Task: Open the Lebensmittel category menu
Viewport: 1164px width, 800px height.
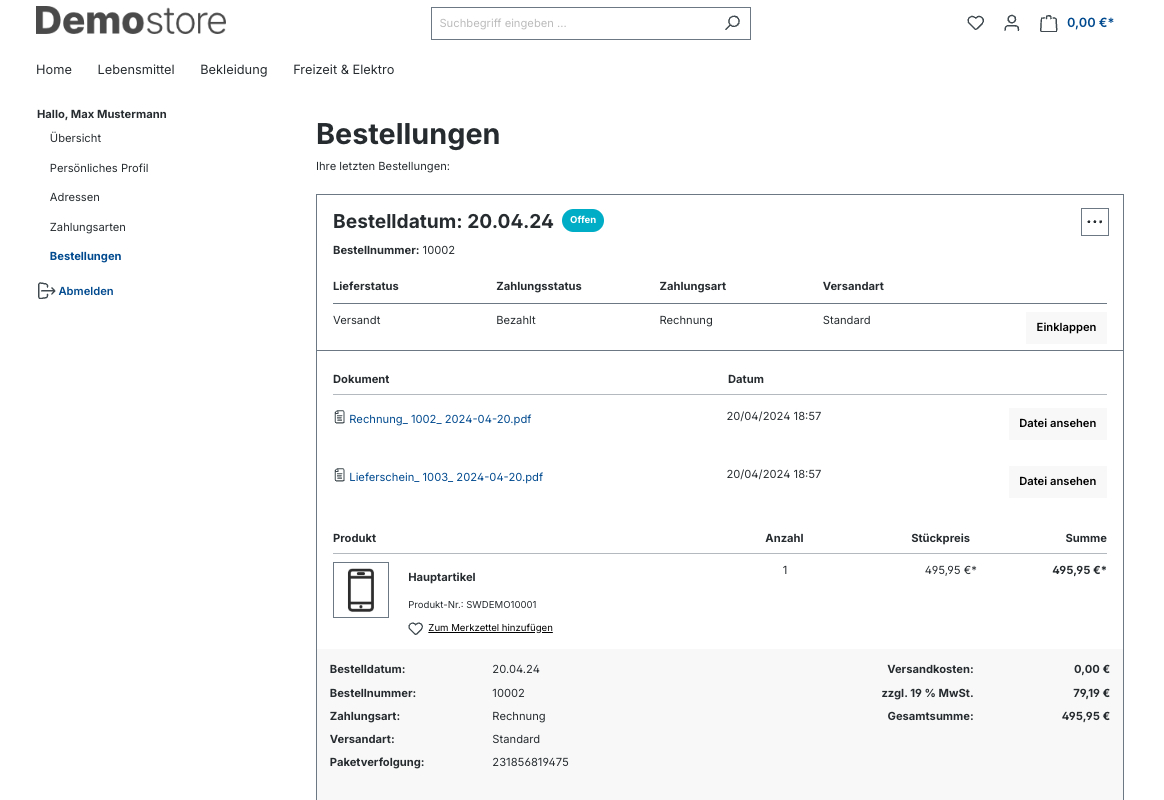Action: 136,70
